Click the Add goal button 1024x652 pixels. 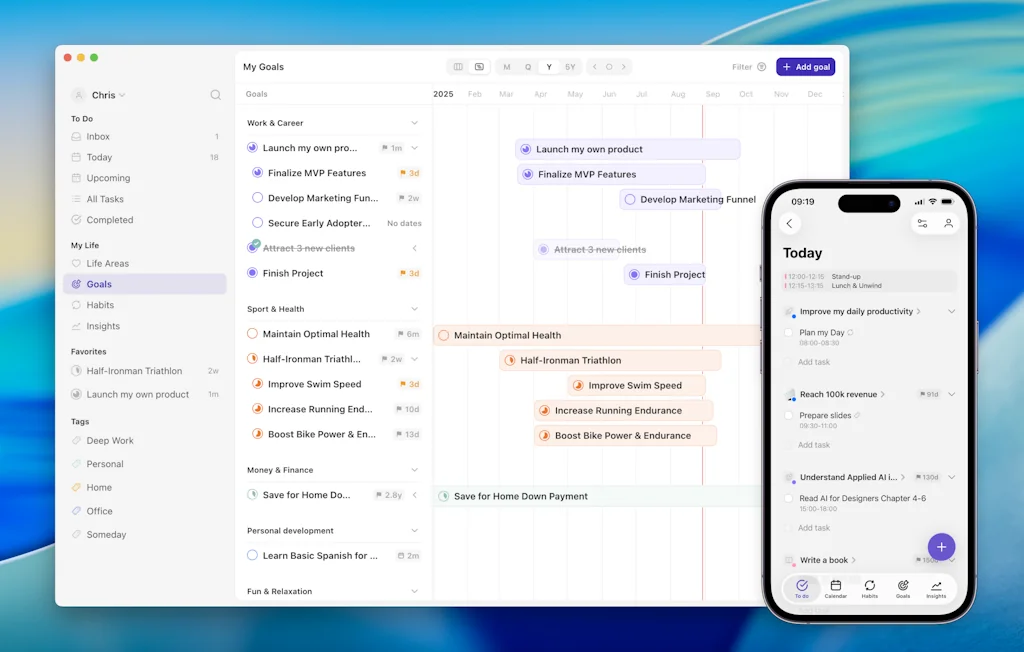(x=805, y=67)
